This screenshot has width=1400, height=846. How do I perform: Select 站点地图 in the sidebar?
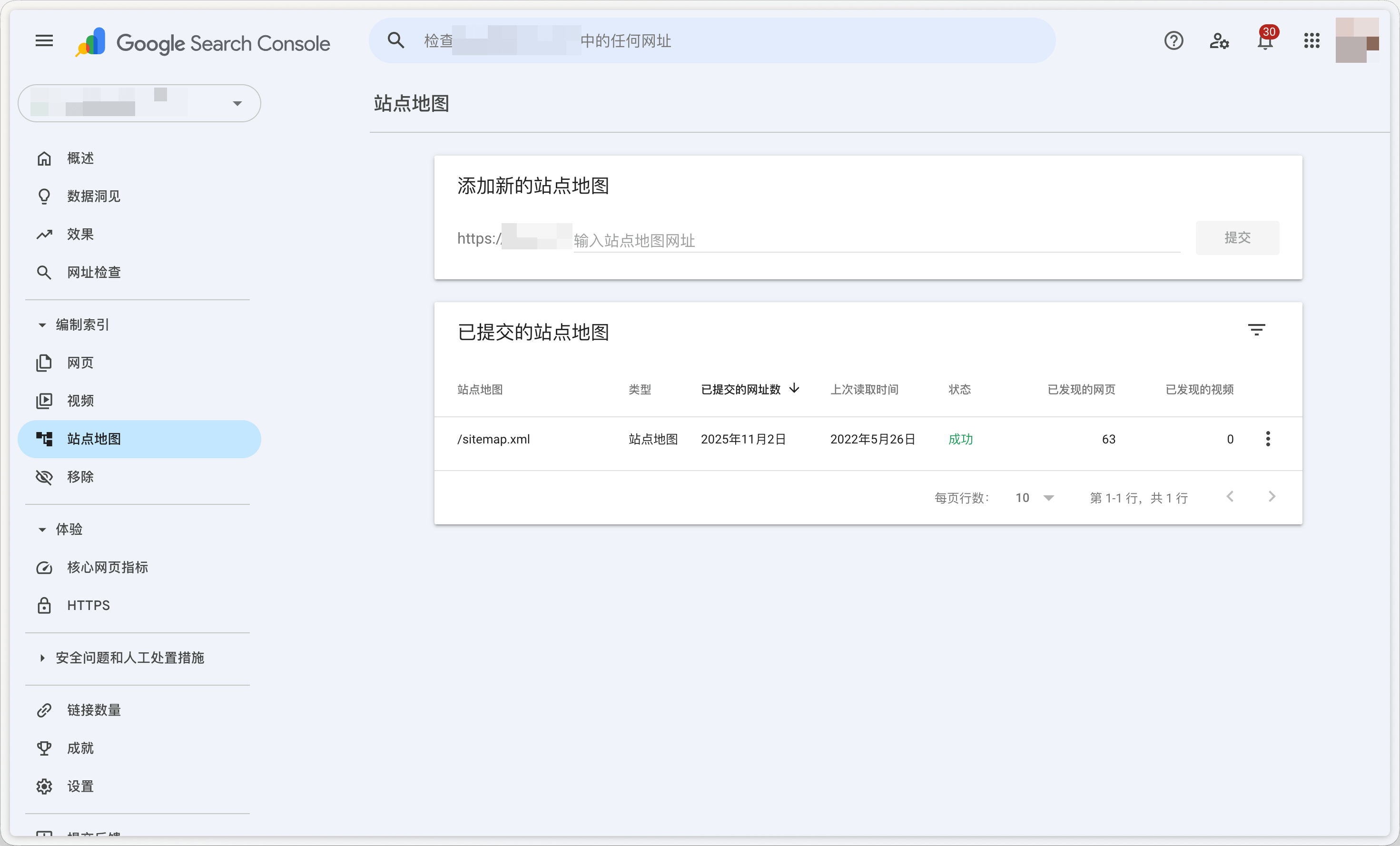coord(139,439)
